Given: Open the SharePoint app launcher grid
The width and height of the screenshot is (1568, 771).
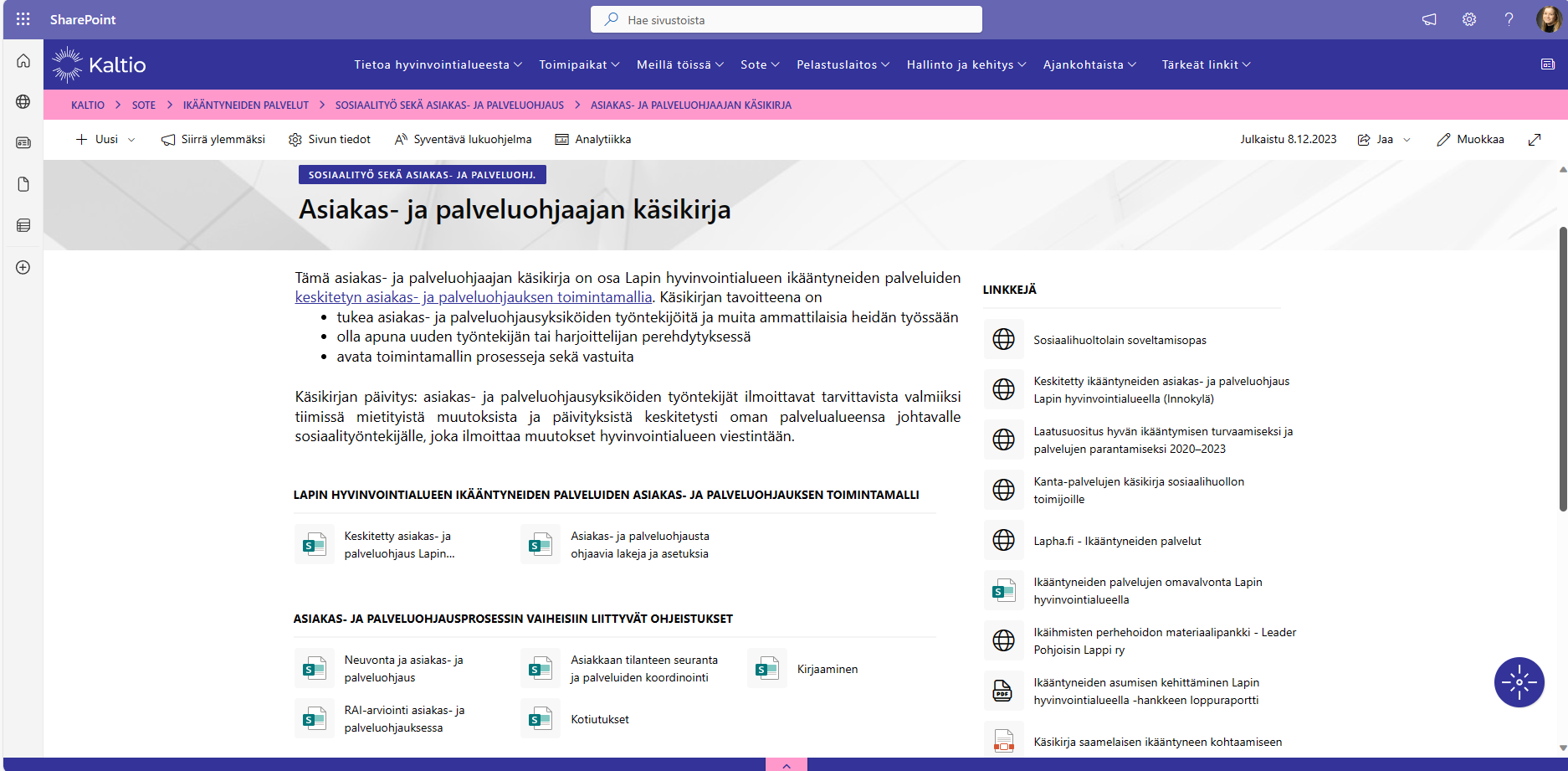Looking at the screenshot, I should (x=23, y=19).
